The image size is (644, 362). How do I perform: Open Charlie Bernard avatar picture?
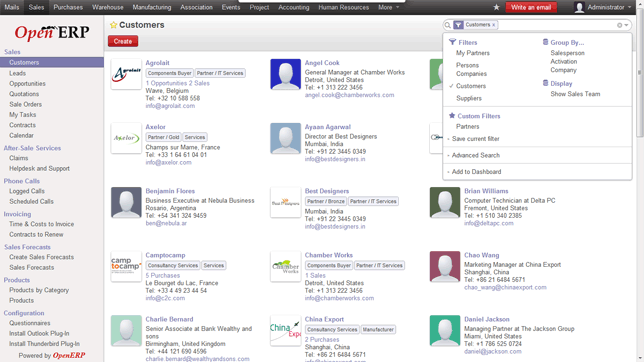pos(126,330)
